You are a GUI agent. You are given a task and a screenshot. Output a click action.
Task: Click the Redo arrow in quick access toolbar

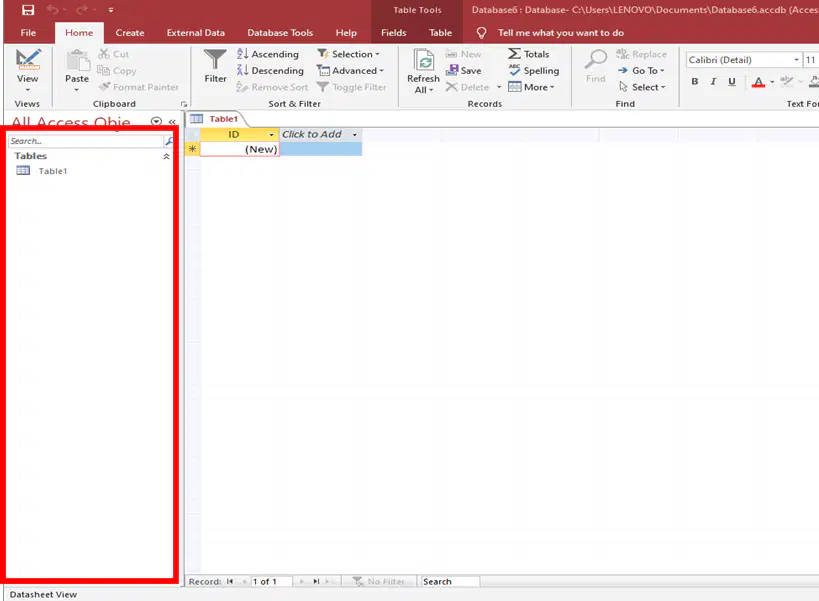click(x=82, y=9)
